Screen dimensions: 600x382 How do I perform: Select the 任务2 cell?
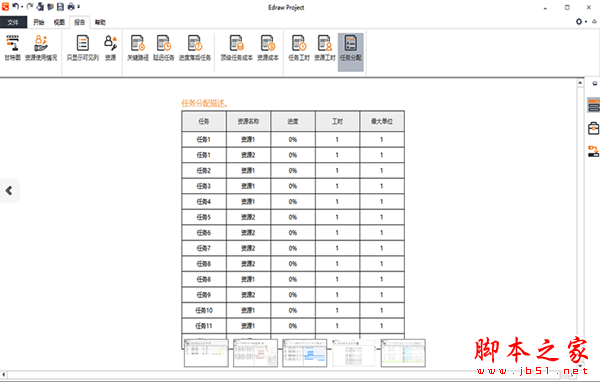click(204, 171)
